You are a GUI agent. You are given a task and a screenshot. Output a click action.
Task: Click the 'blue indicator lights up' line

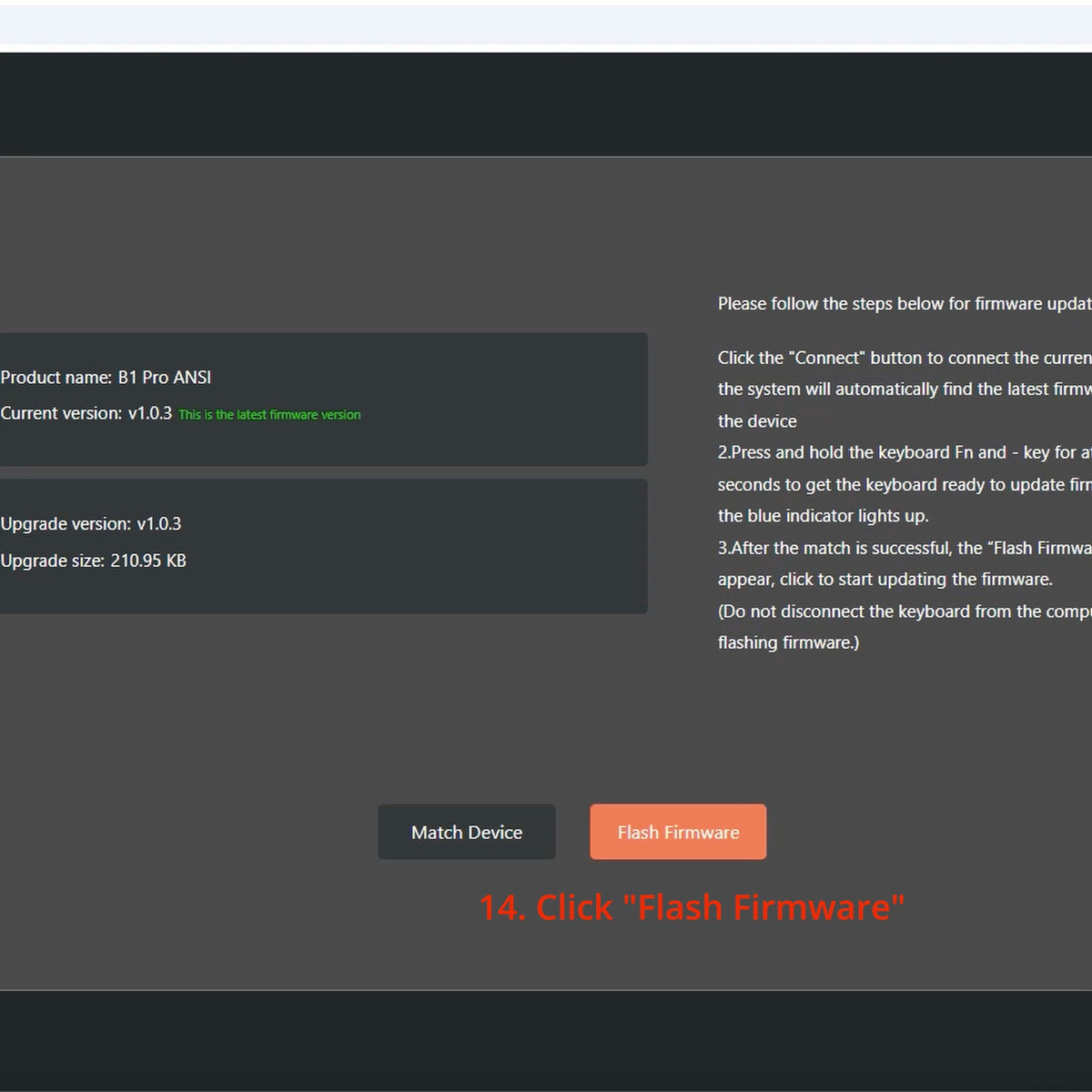(x=823, y=516)
